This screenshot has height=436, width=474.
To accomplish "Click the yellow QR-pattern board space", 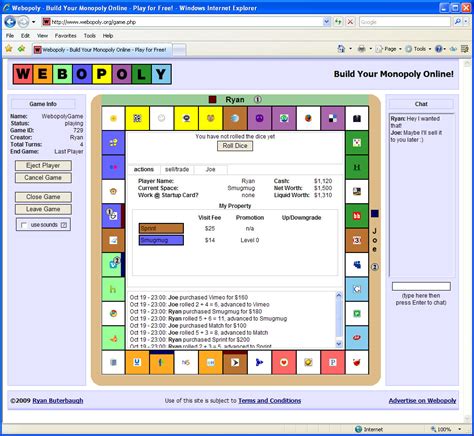I will (x=137, y=118).
